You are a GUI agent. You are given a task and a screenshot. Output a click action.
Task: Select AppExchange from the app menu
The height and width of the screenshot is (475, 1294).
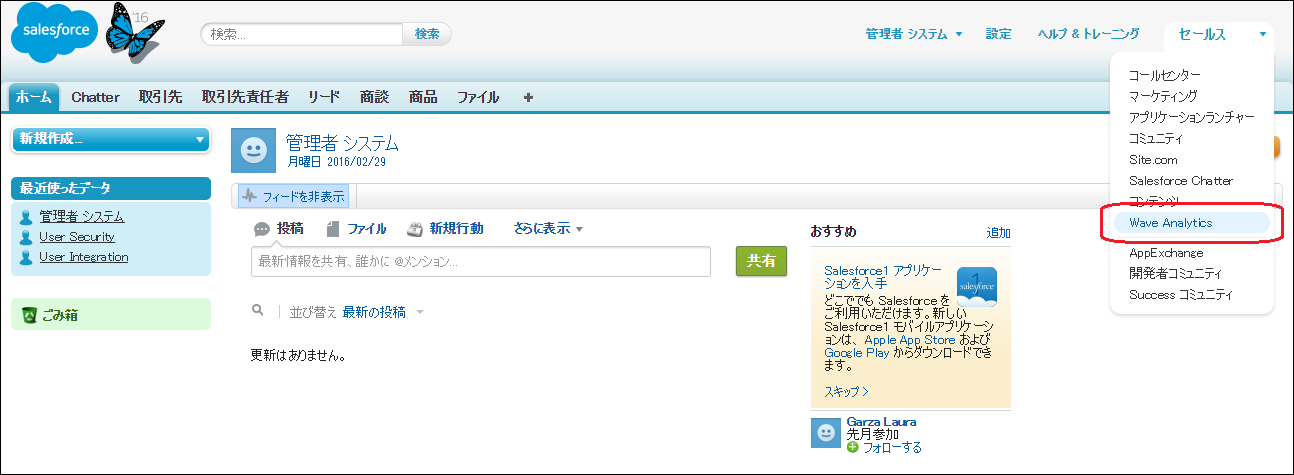pyautogui.click(x=1166, y=253)
